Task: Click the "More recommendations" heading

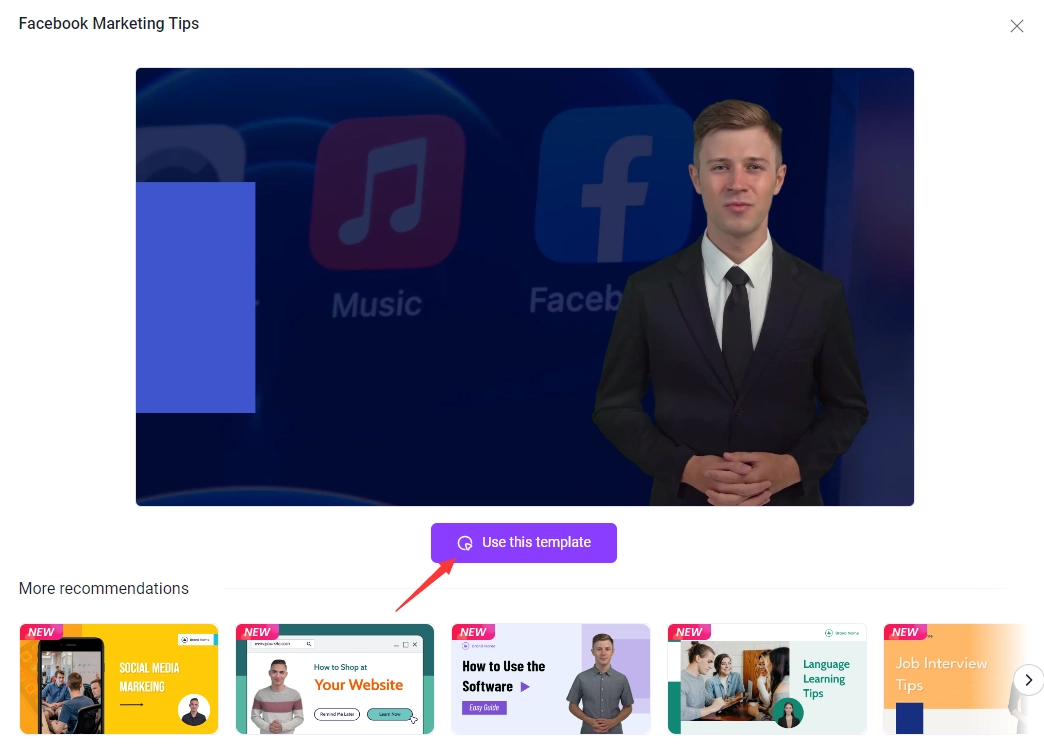Action: click(x=104, y=588)
